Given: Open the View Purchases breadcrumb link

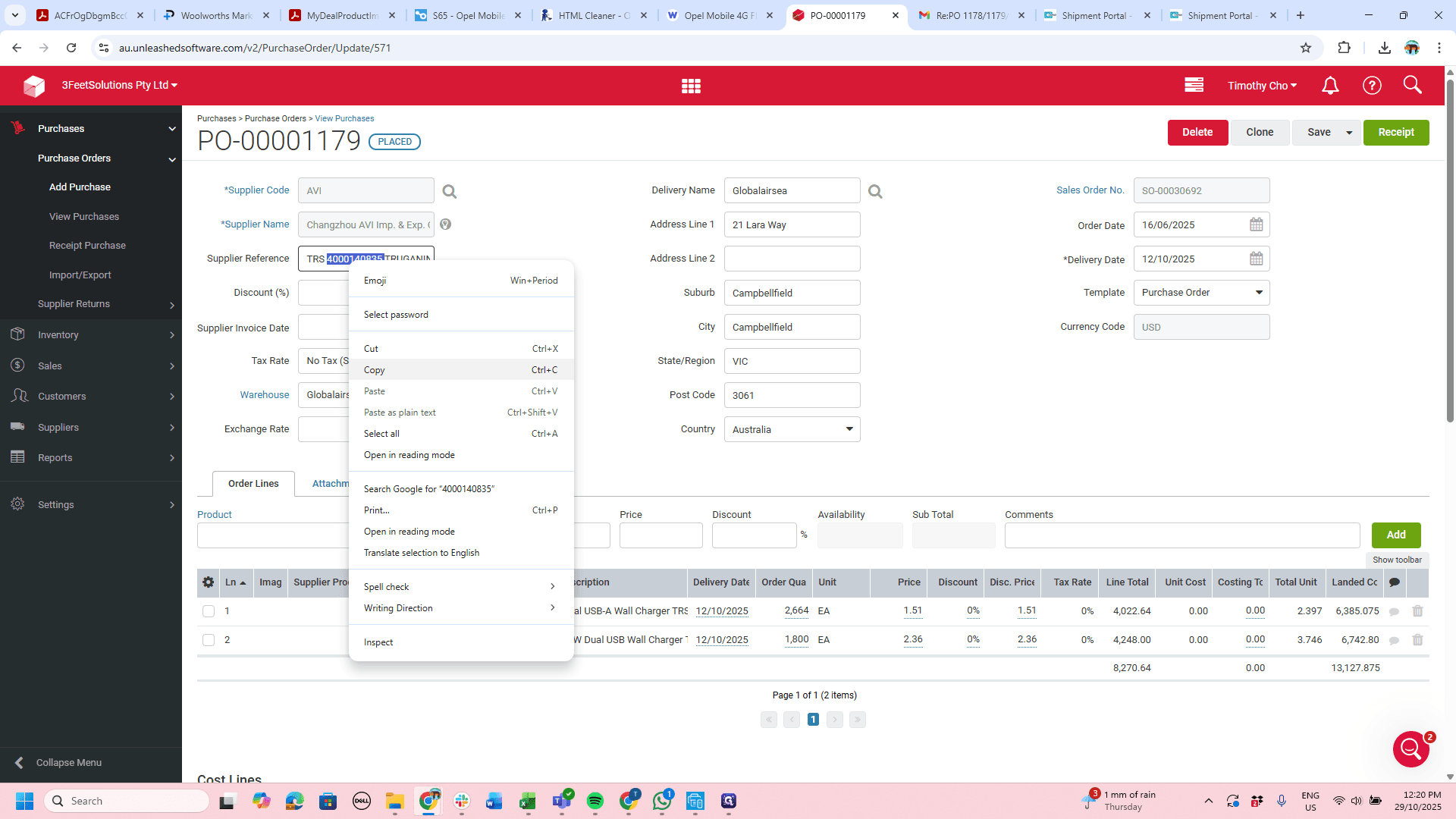Looking at the screenshot, I should click(344, 118).
